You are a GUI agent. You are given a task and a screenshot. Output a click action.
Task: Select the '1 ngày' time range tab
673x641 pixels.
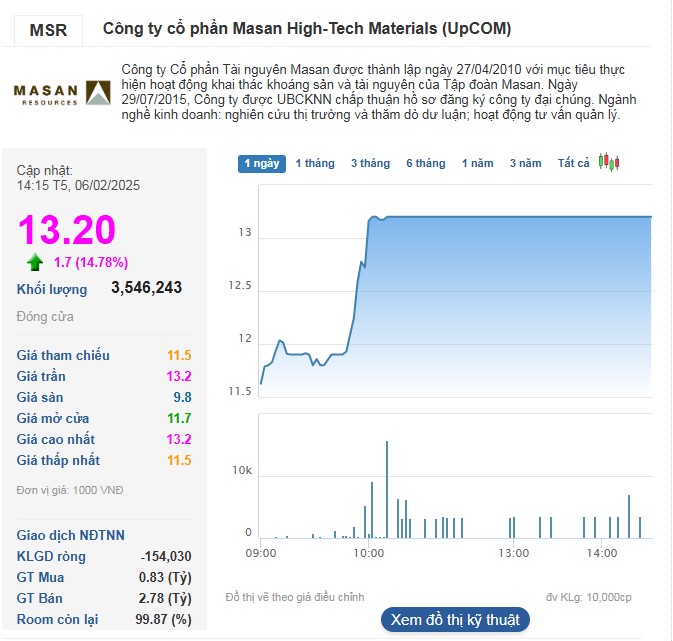[261, 163]
